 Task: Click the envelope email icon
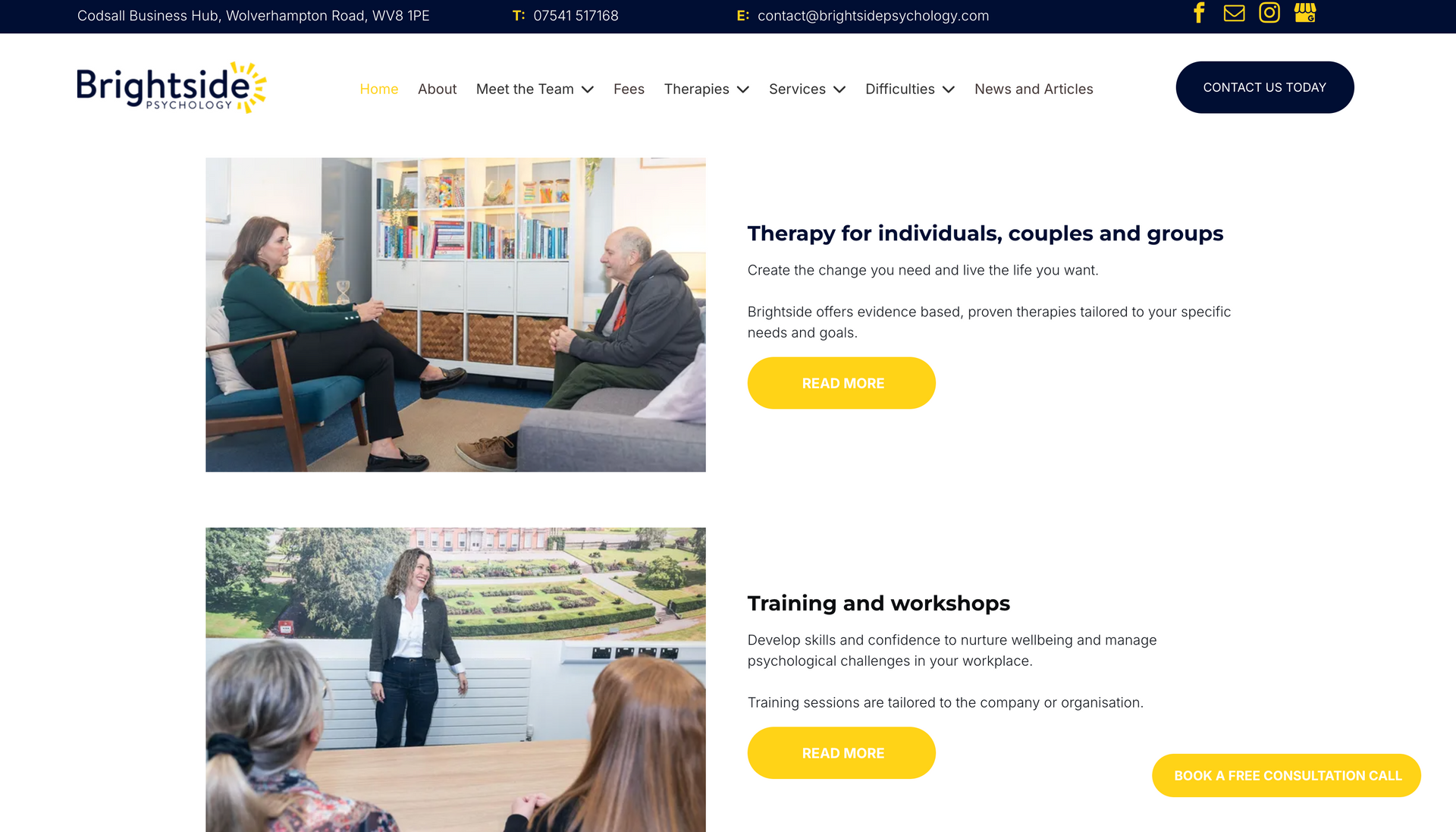point(1234,13)
